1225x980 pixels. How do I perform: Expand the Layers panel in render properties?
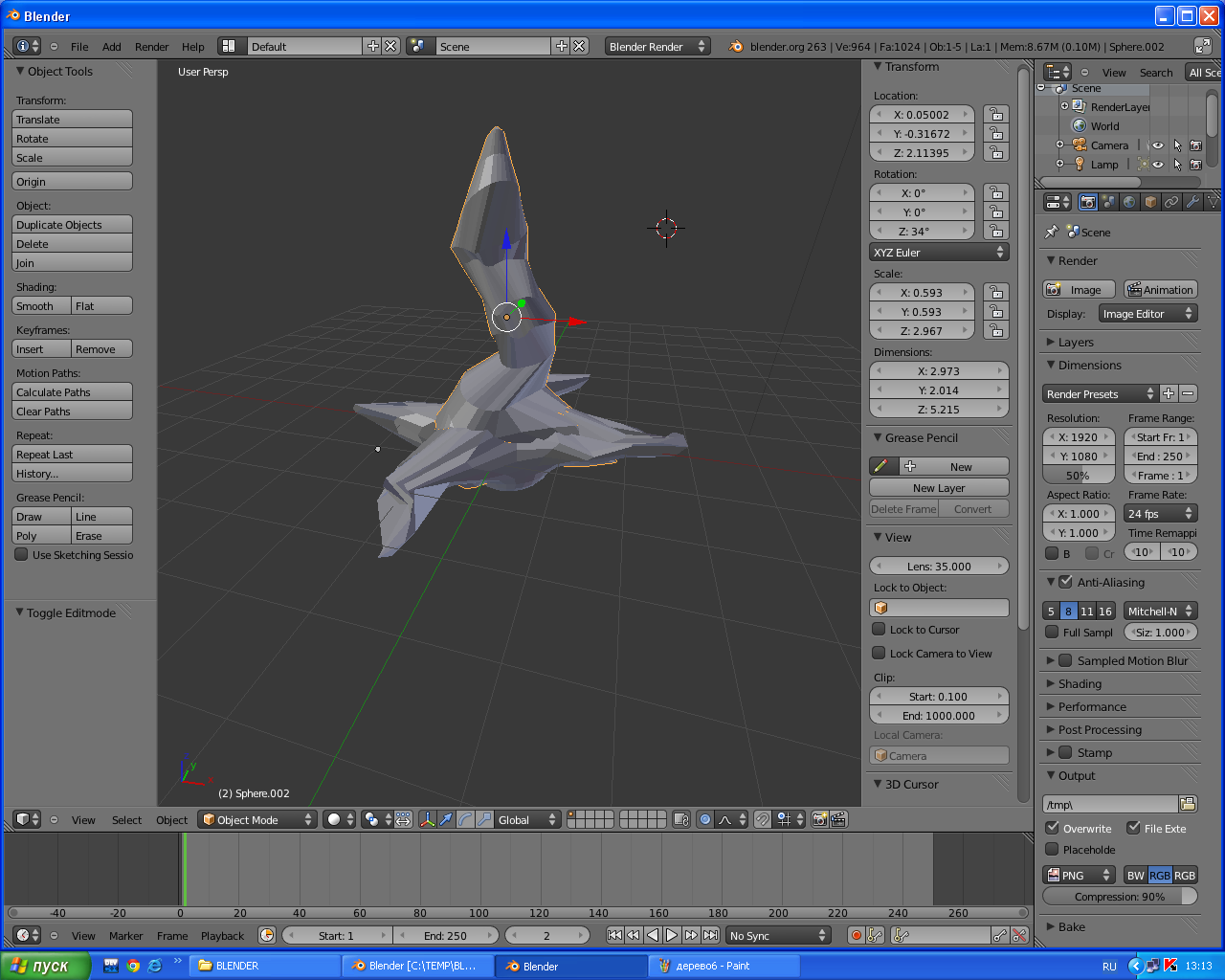(1051, 342)
